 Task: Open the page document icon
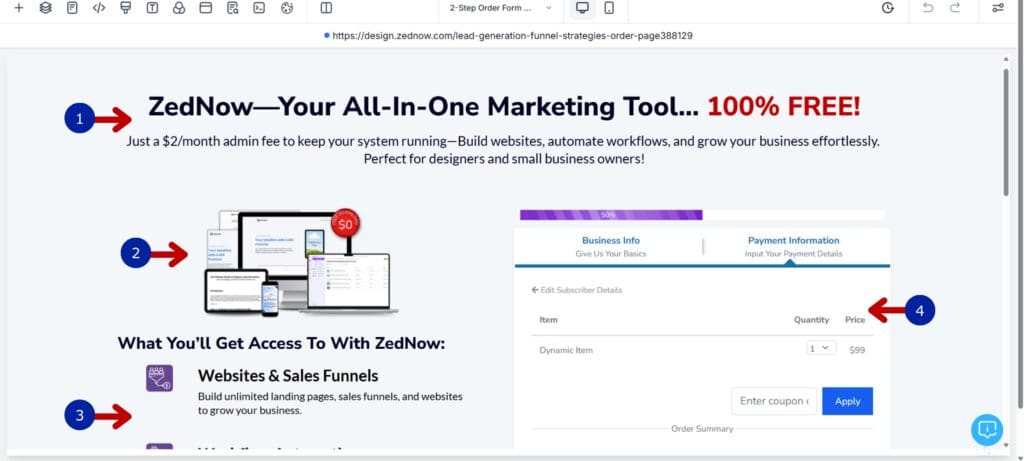coord(72,8)
